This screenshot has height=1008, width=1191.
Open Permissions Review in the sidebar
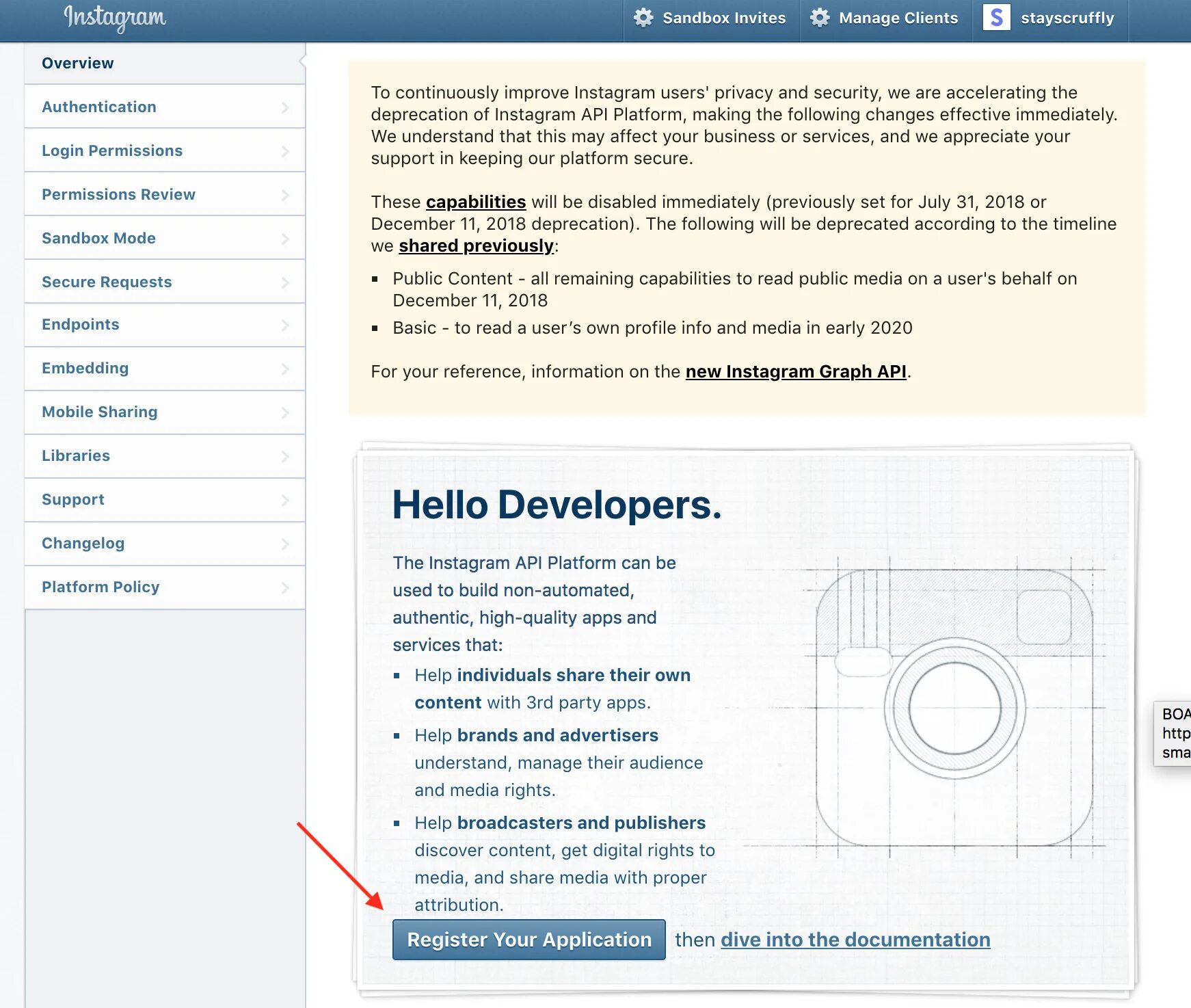(165, 194)
